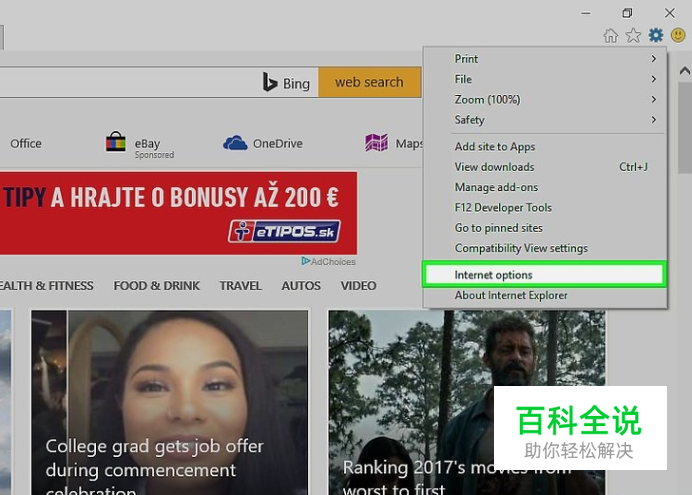The width and height of the screenshot is (692, 495).
Task: Click the vertical scrollbar thumb
Action: [685, 128]
